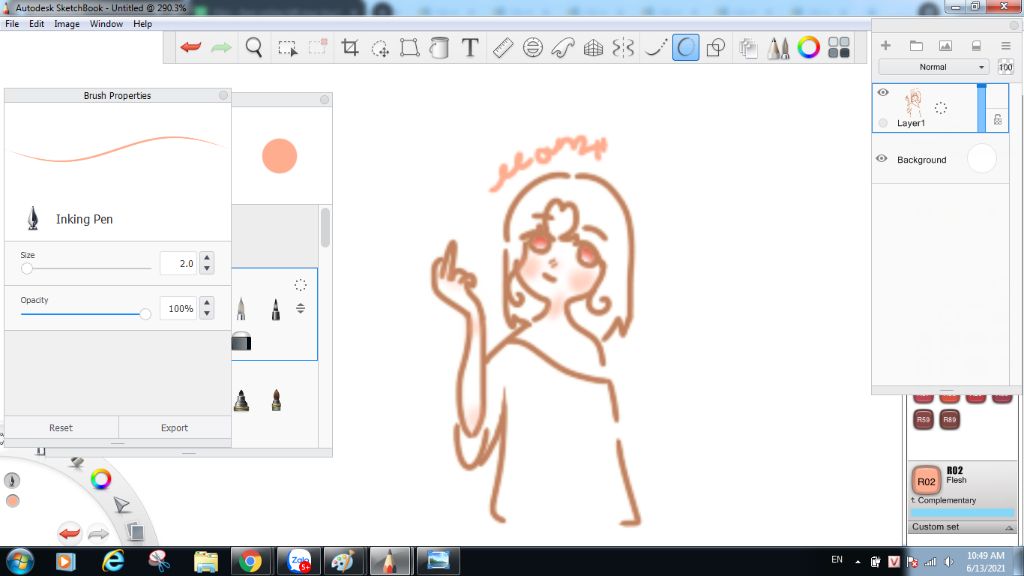
Task: Hide the Background layer eye icon
Action: coord(882,159)
